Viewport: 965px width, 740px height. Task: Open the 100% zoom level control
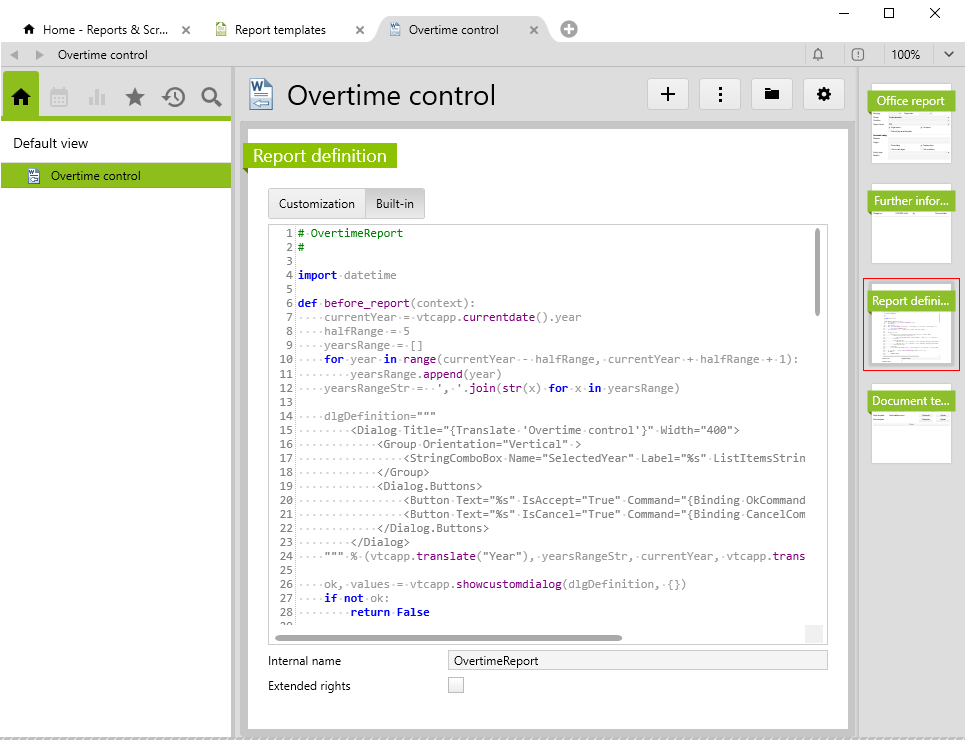pos(905,55)
